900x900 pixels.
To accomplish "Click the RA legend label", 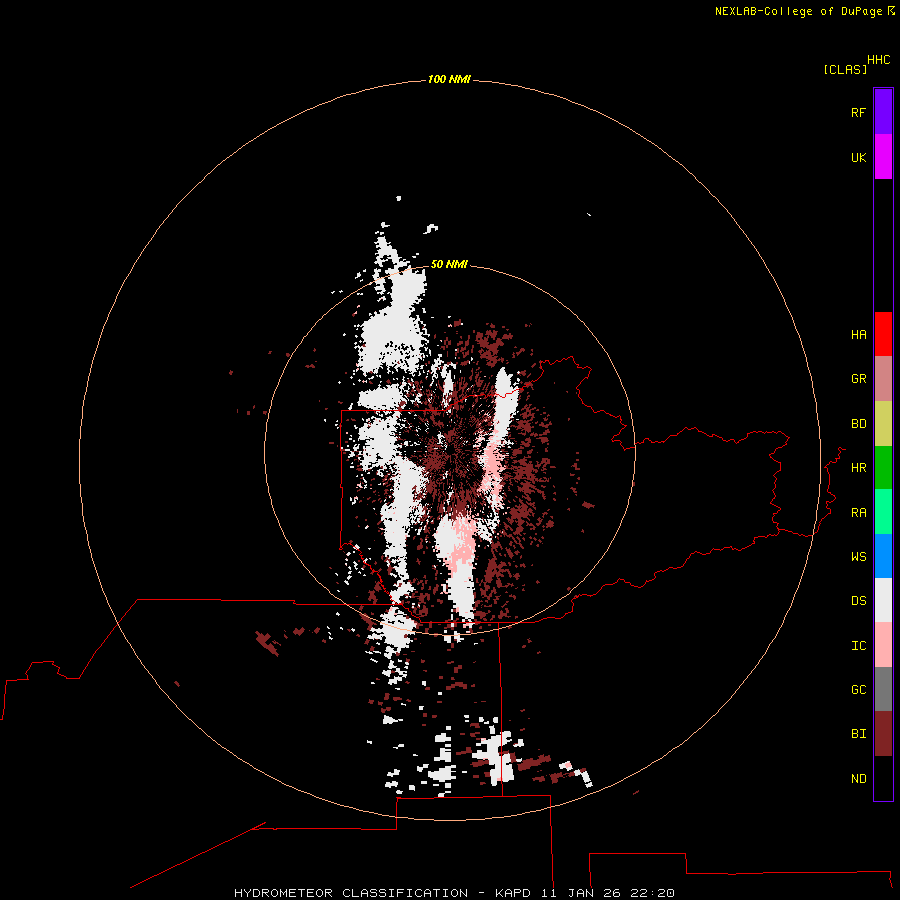I will 859,513.
